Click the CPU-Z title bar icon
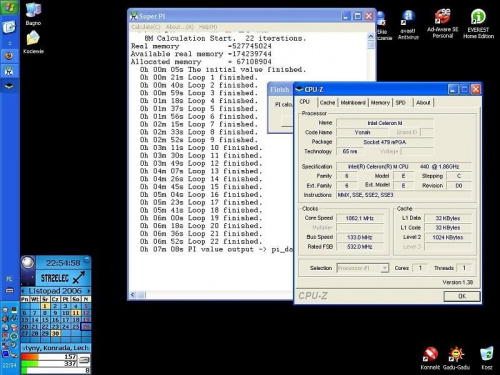This screenshot has width=500, height=375. click(299, 89)
